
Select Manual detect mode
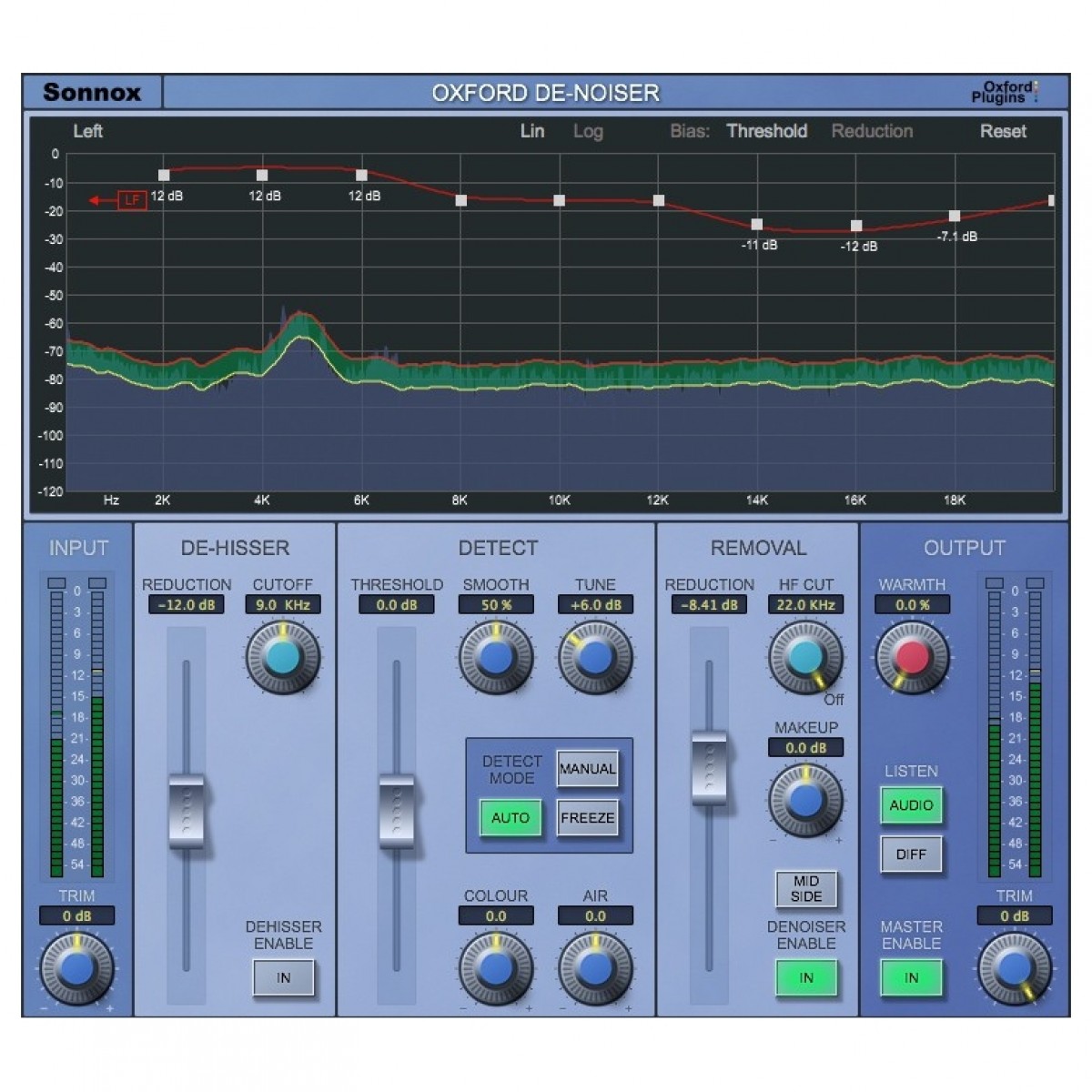(x=587, y=769)
